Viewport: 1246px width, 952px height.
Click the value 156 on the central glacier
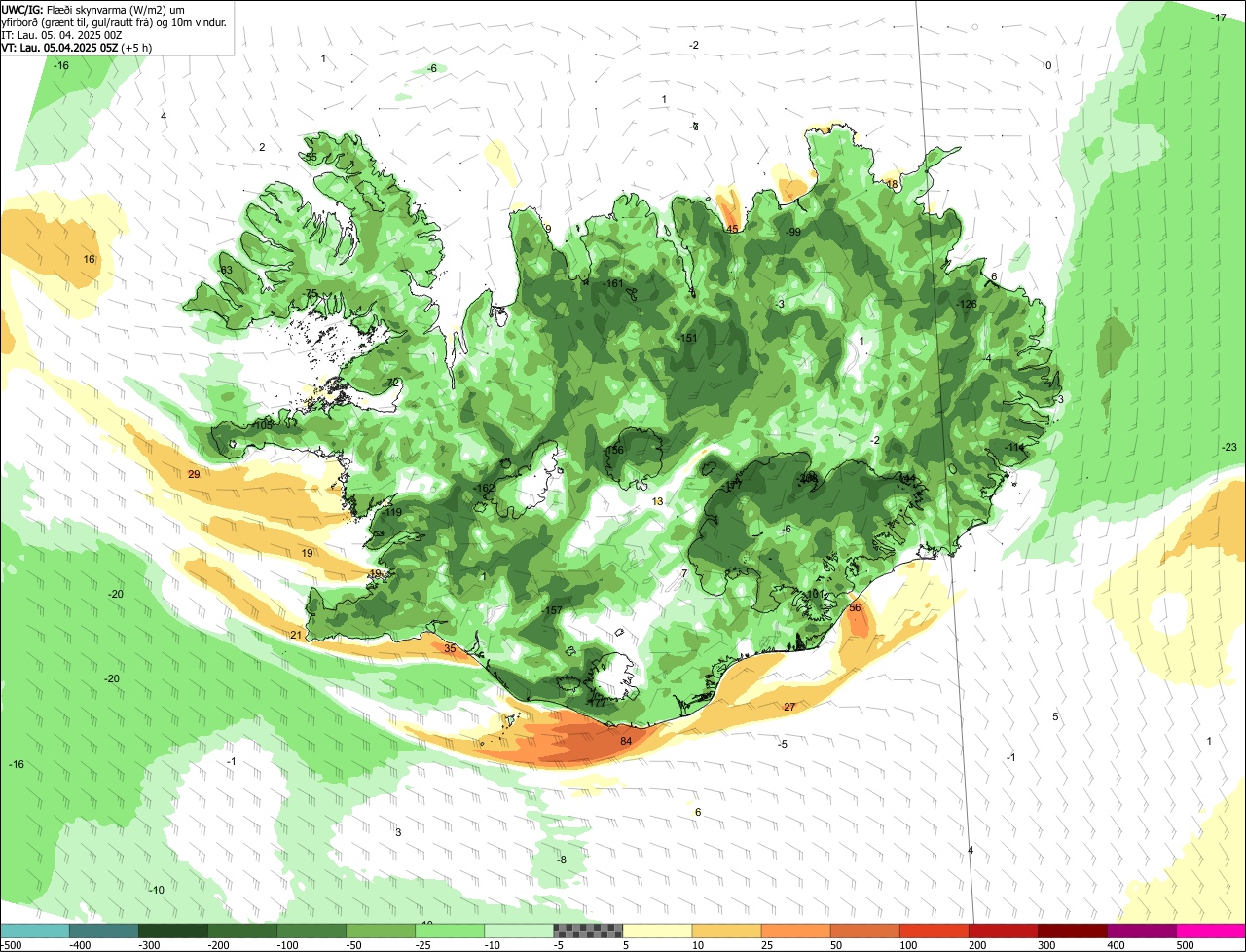[x=615, y=451]
